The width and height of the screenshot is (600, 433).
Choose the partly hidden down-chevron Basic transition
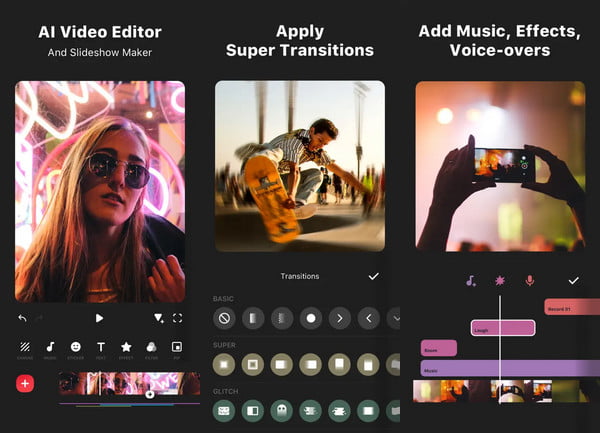394,318
